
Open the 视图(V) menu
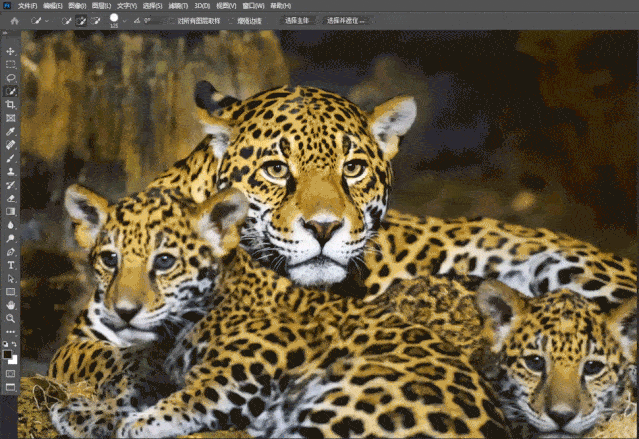(x=226, y=6)
